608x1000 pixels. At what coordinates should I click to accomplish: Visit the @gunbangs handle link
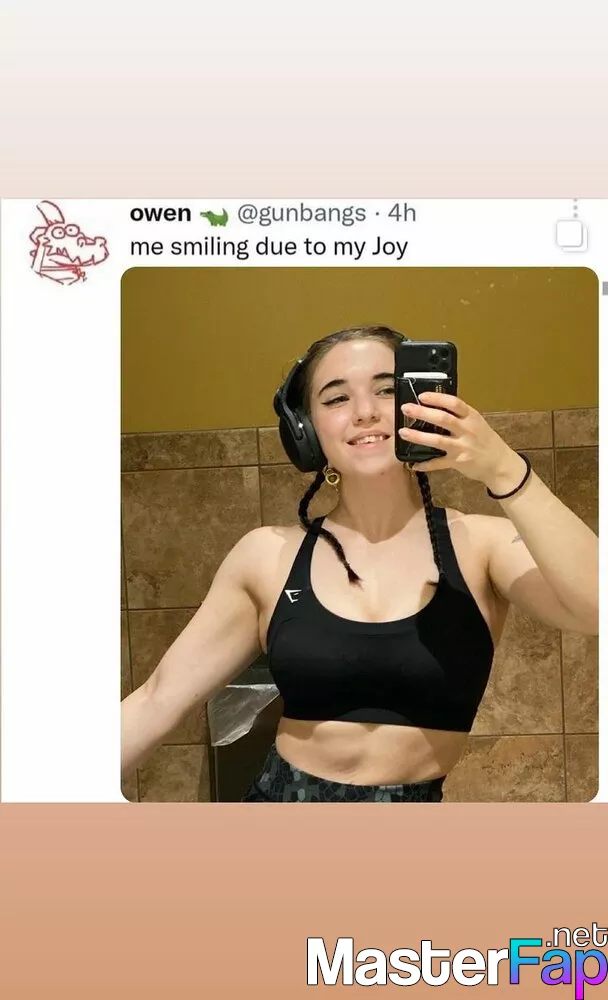click(x=302, y=214)
